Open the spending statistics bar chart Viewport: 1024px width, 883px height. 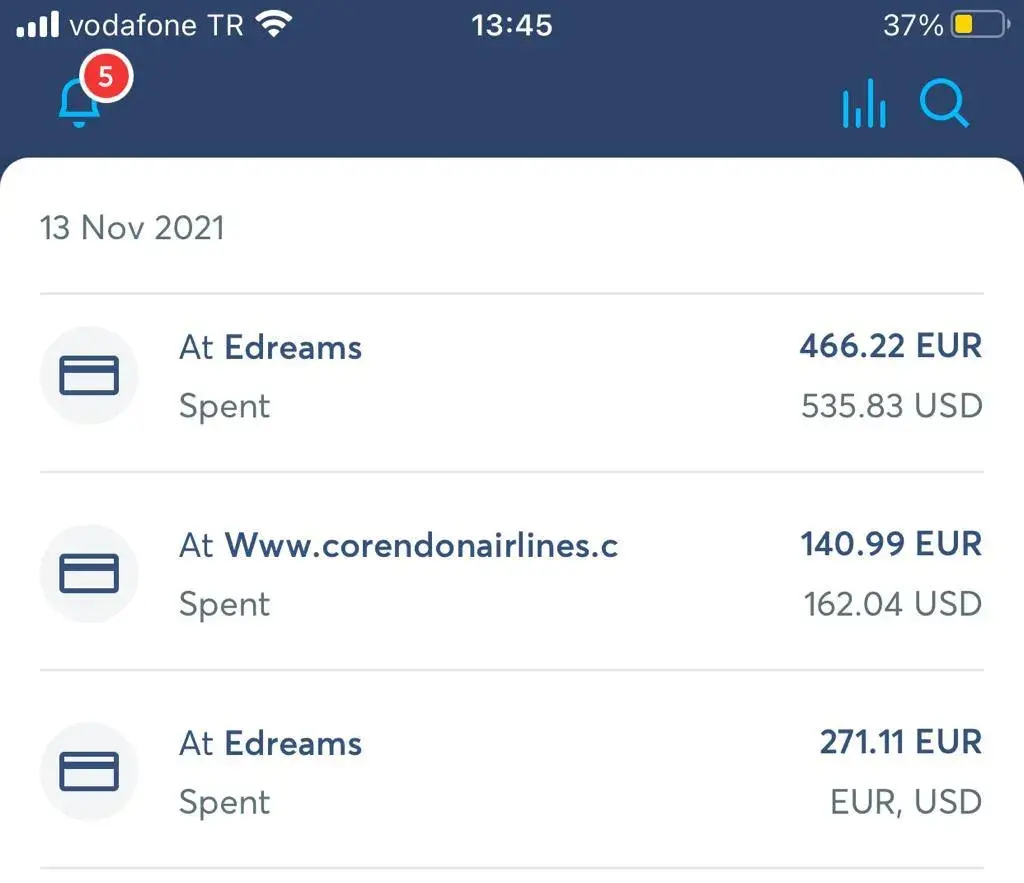point(864,104)
